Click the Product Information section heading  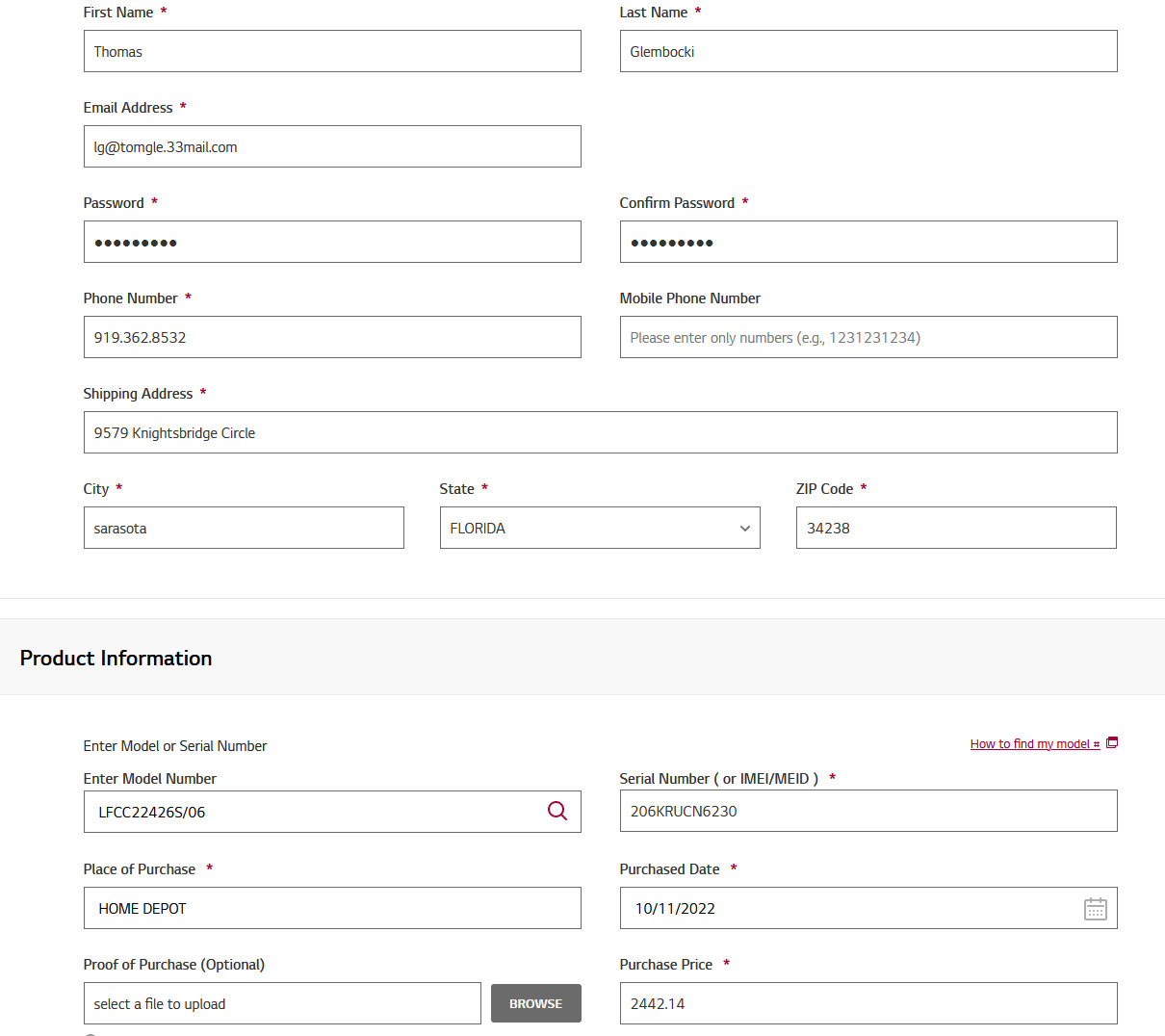tap(116, 658)
